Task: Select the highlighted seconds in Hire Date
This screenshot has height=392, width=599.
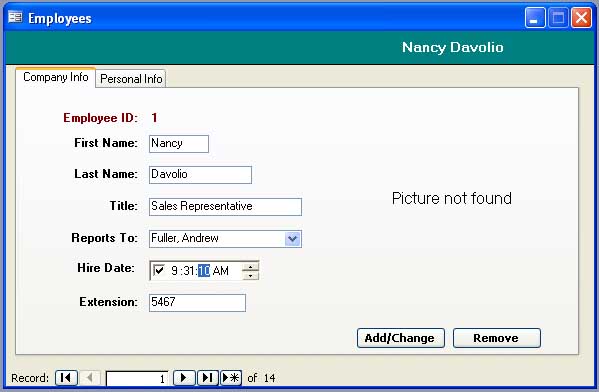Action: (x=204, y=271)
